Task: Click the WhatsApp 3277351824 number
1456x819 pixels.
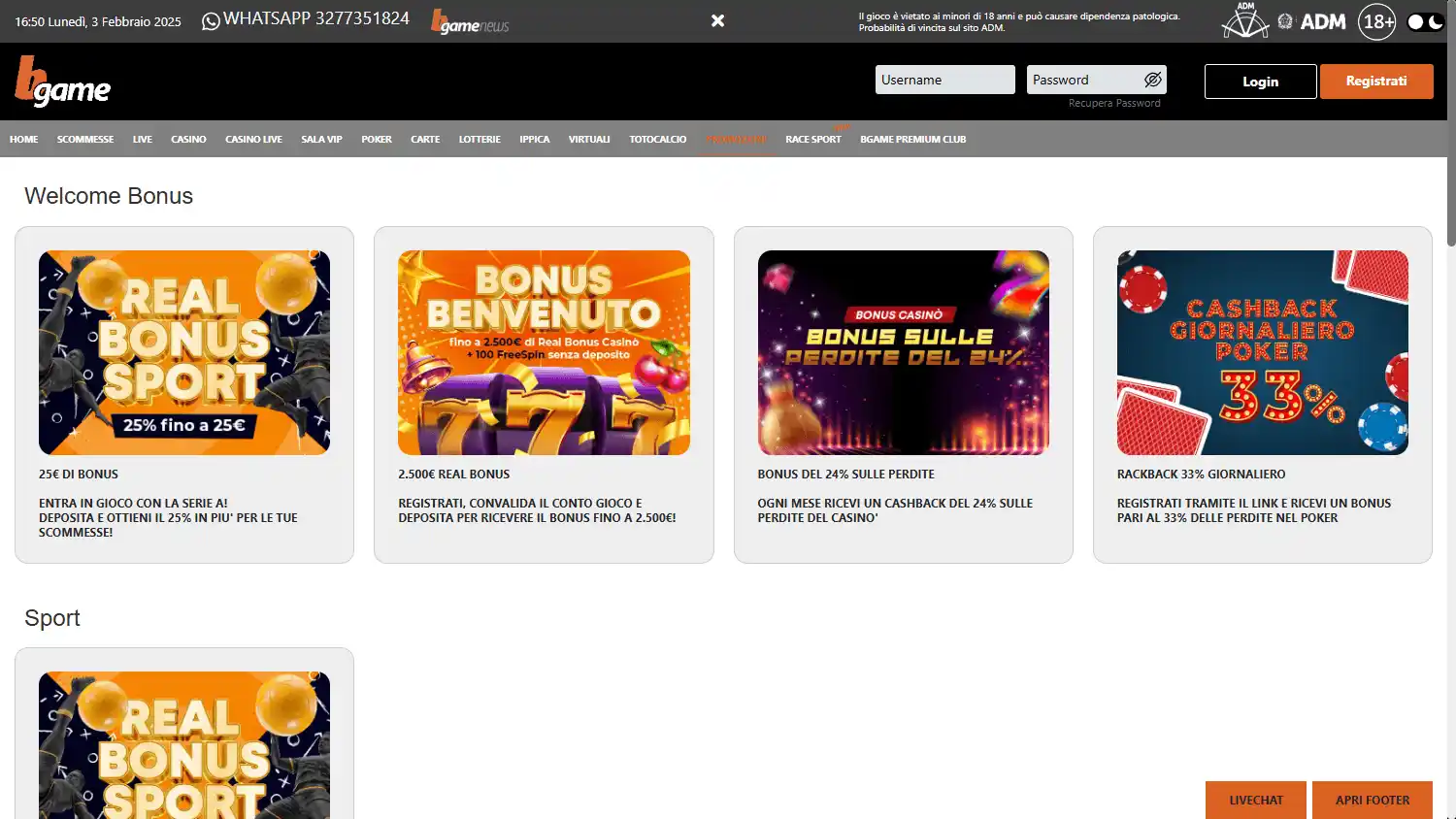Action: point(316,18)
